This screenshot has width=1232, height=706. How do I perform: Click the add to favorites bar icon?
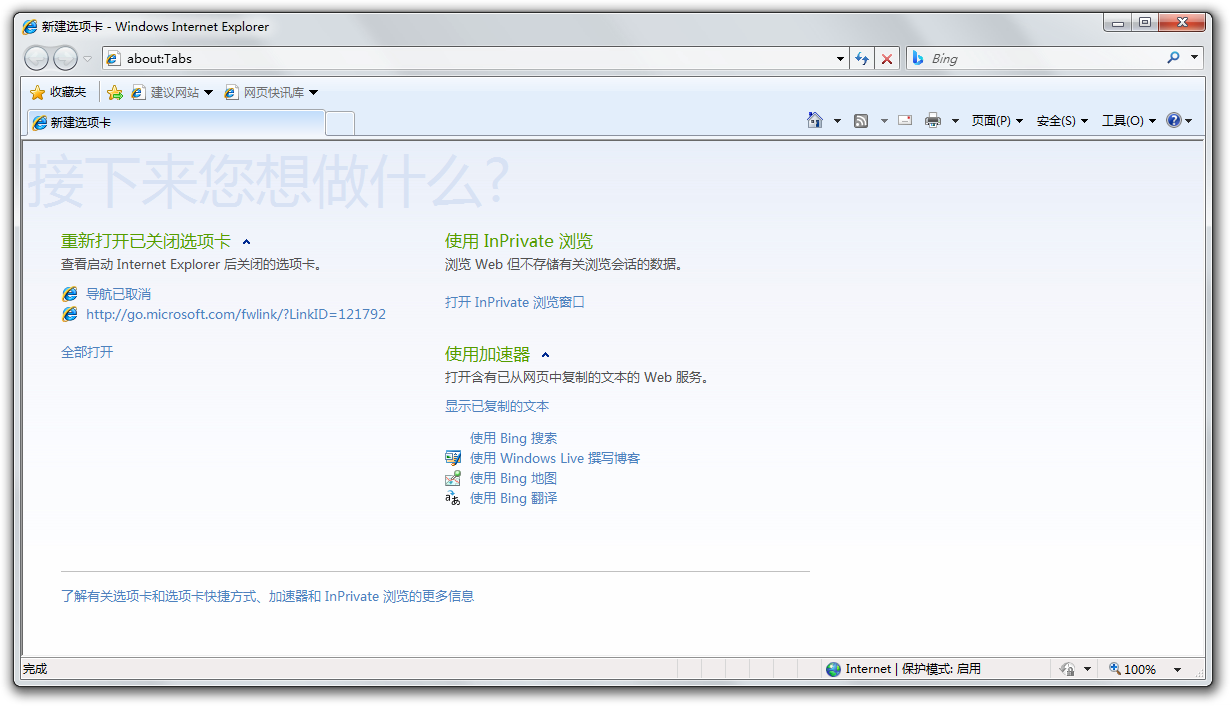tap(115, 92)
